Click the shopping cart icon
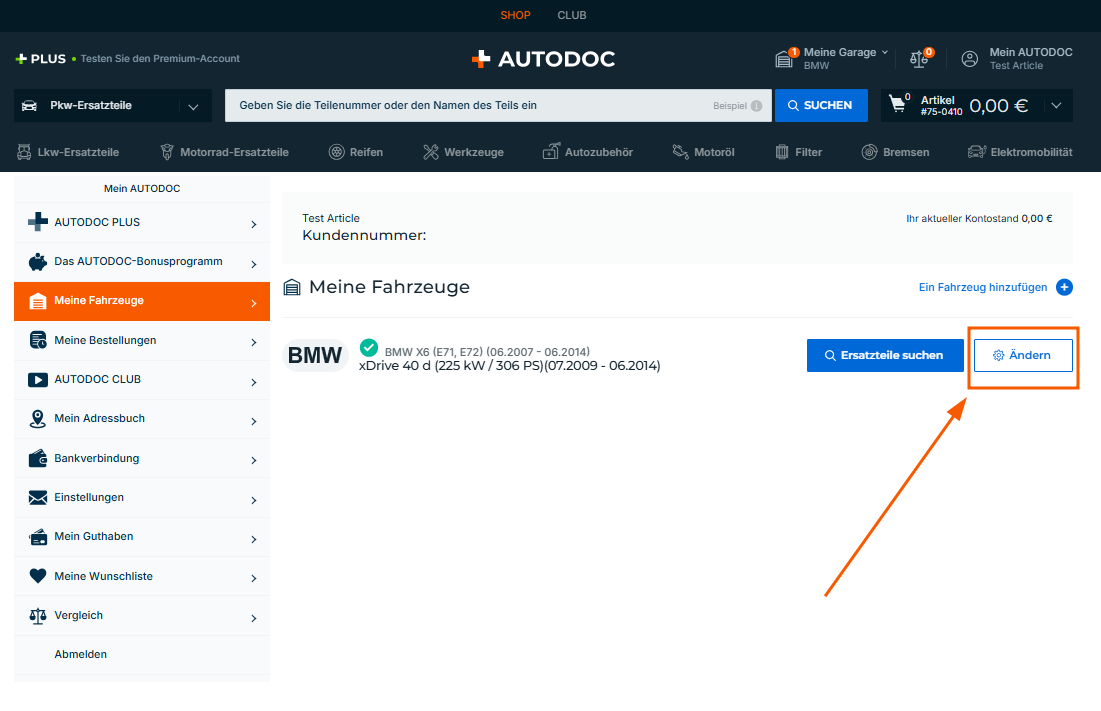 coord(899,105)
